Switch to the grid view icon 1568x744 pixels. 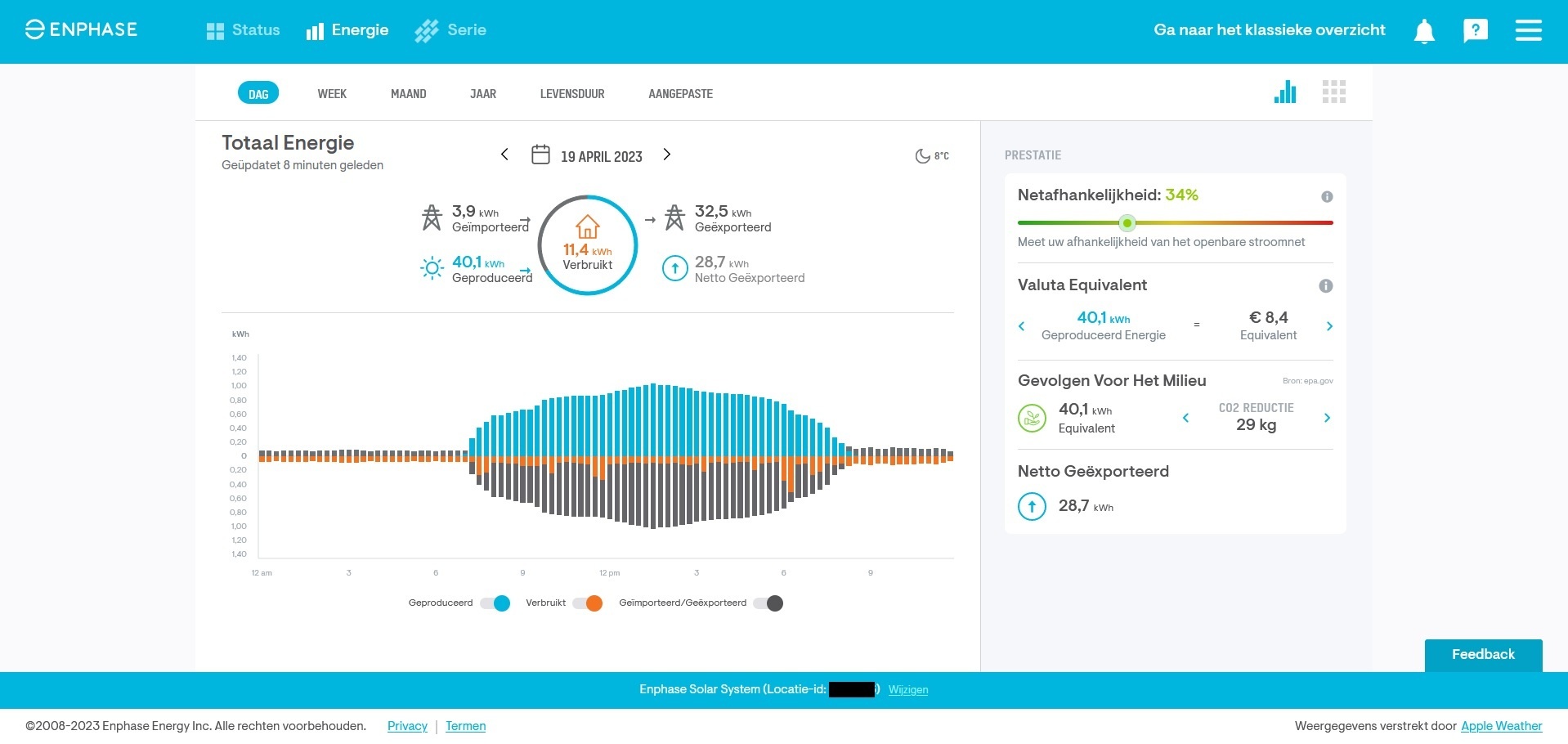coord(1334,92)
